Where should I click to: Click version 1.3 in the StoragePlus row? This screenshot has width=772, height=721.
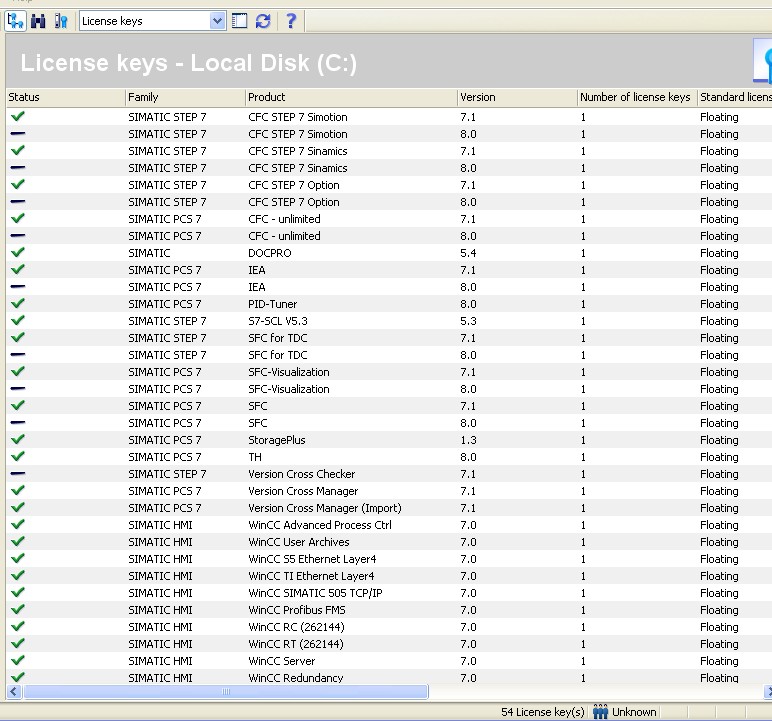(x=468, y=440)
